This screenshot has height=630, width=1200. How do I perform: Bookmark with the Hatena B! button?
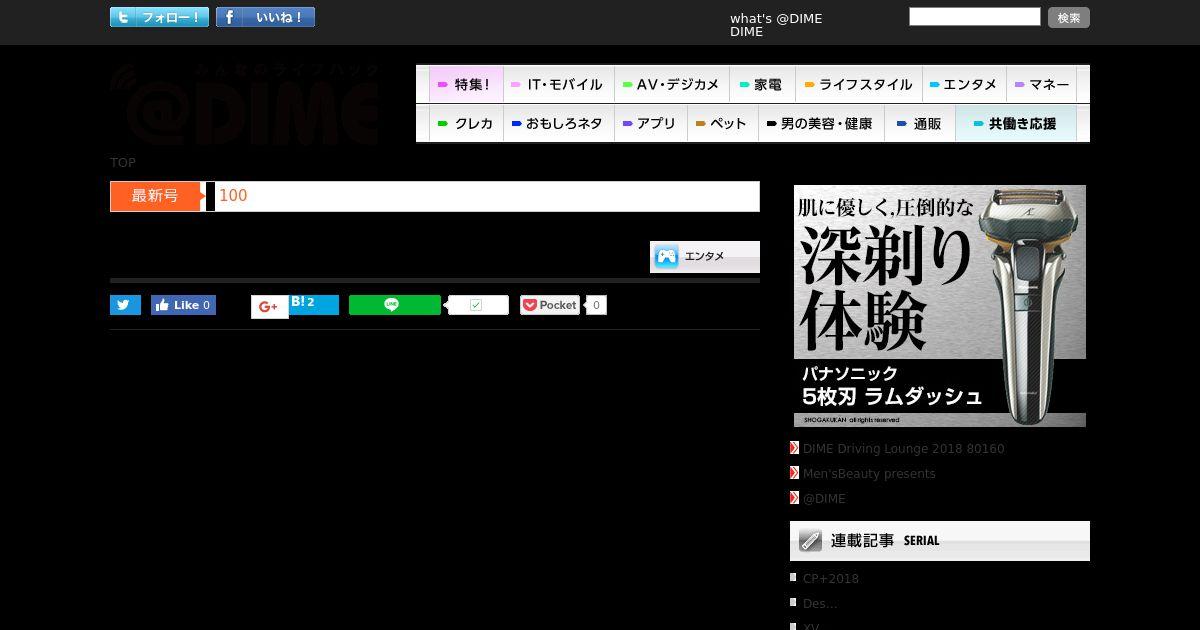[314, 304]
